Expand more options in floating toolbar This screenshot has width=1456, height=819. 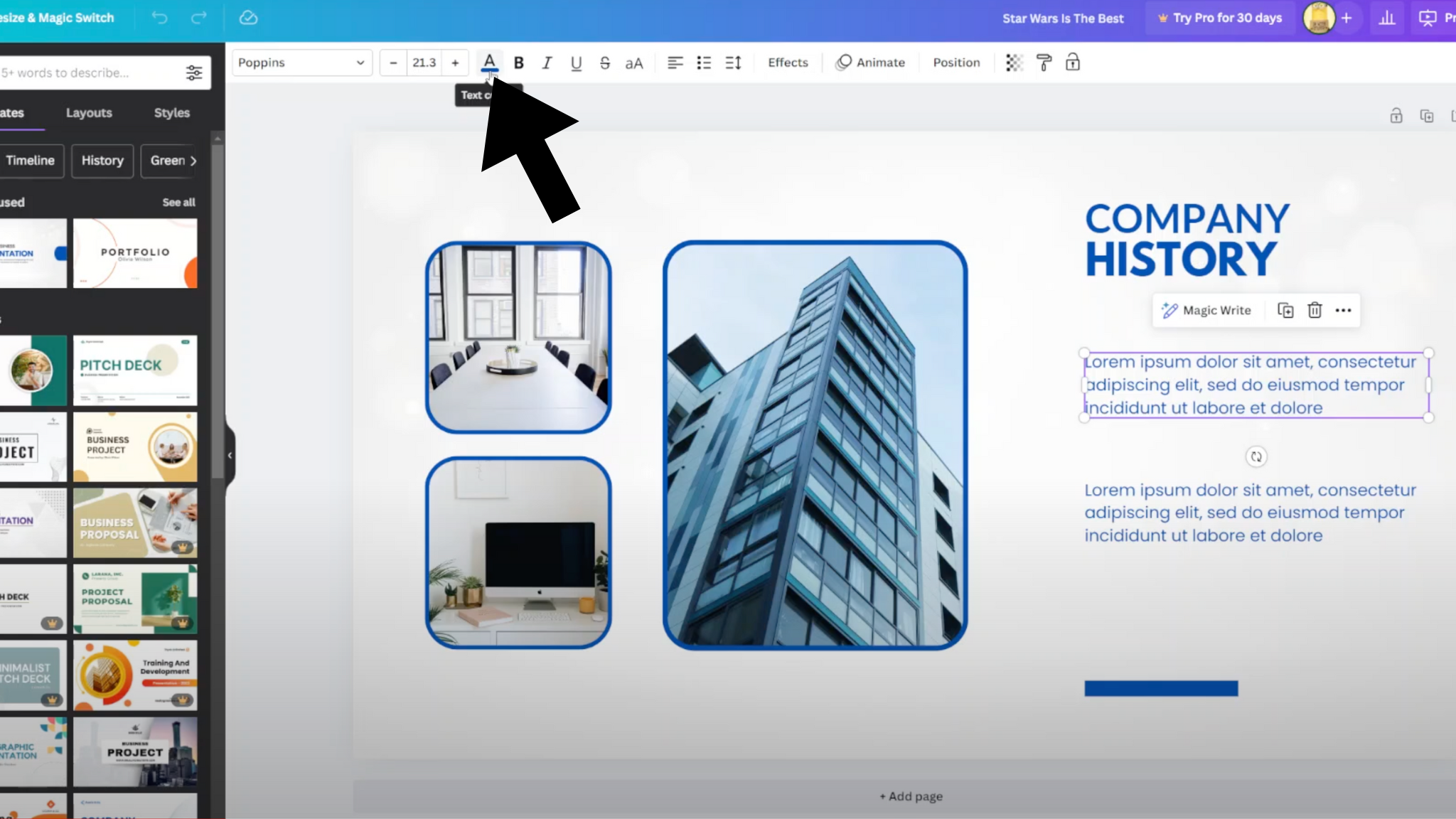click(1343, 310)
